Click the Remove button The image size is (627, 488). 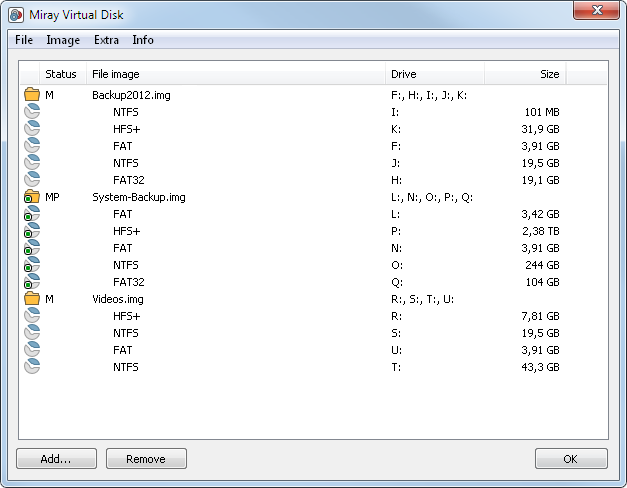tap(146, 458)
